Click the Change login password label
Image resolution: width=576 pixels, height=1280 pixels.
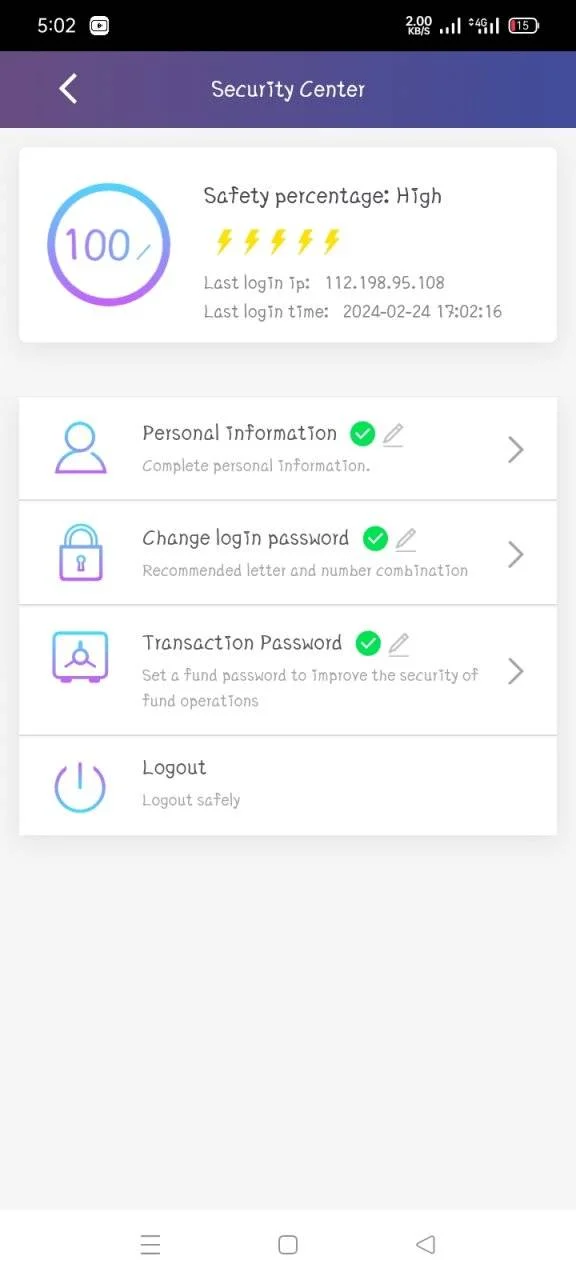point(246,538)
